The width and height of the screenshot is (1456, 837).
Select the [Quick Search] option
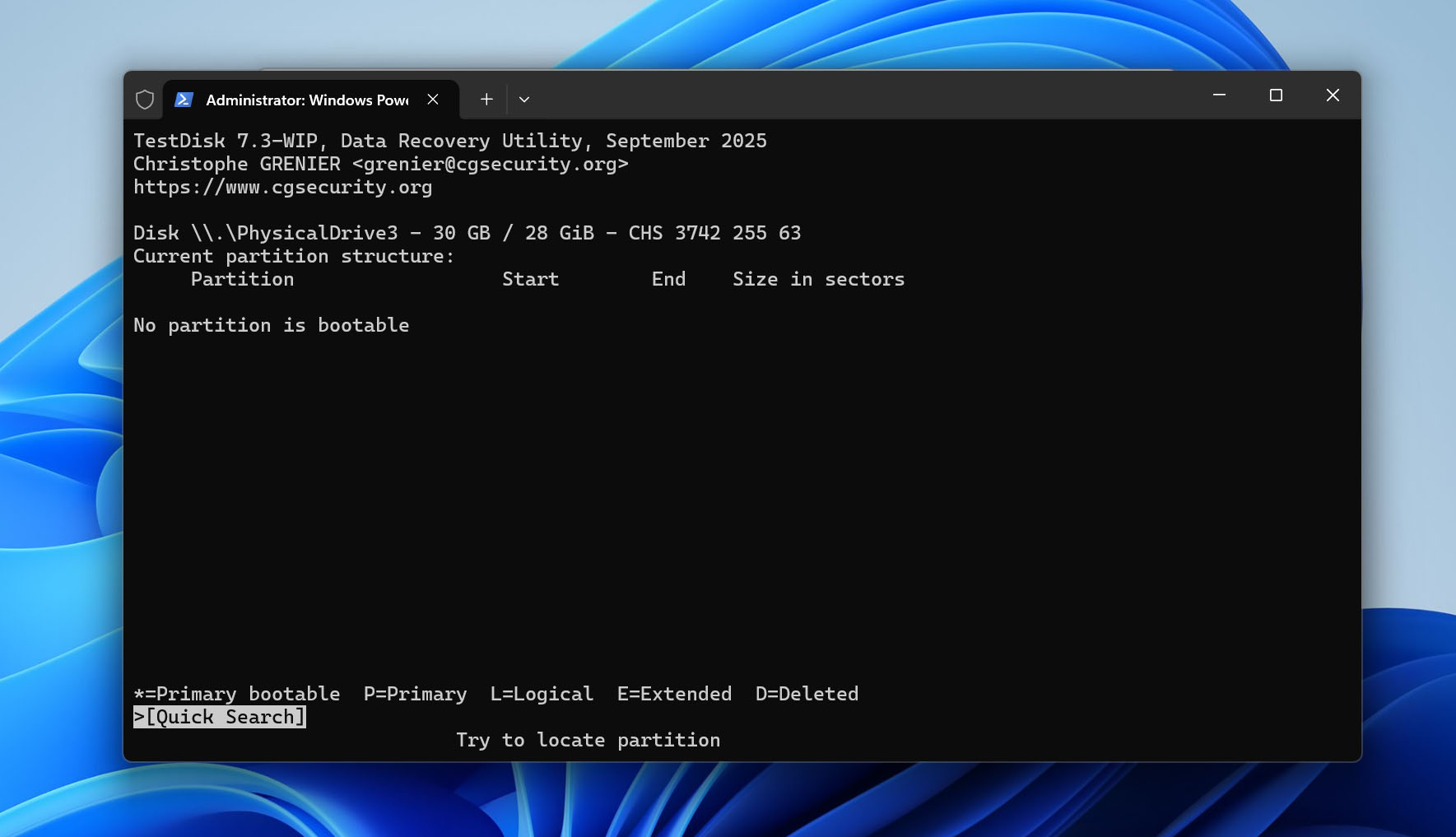point(220,717)
